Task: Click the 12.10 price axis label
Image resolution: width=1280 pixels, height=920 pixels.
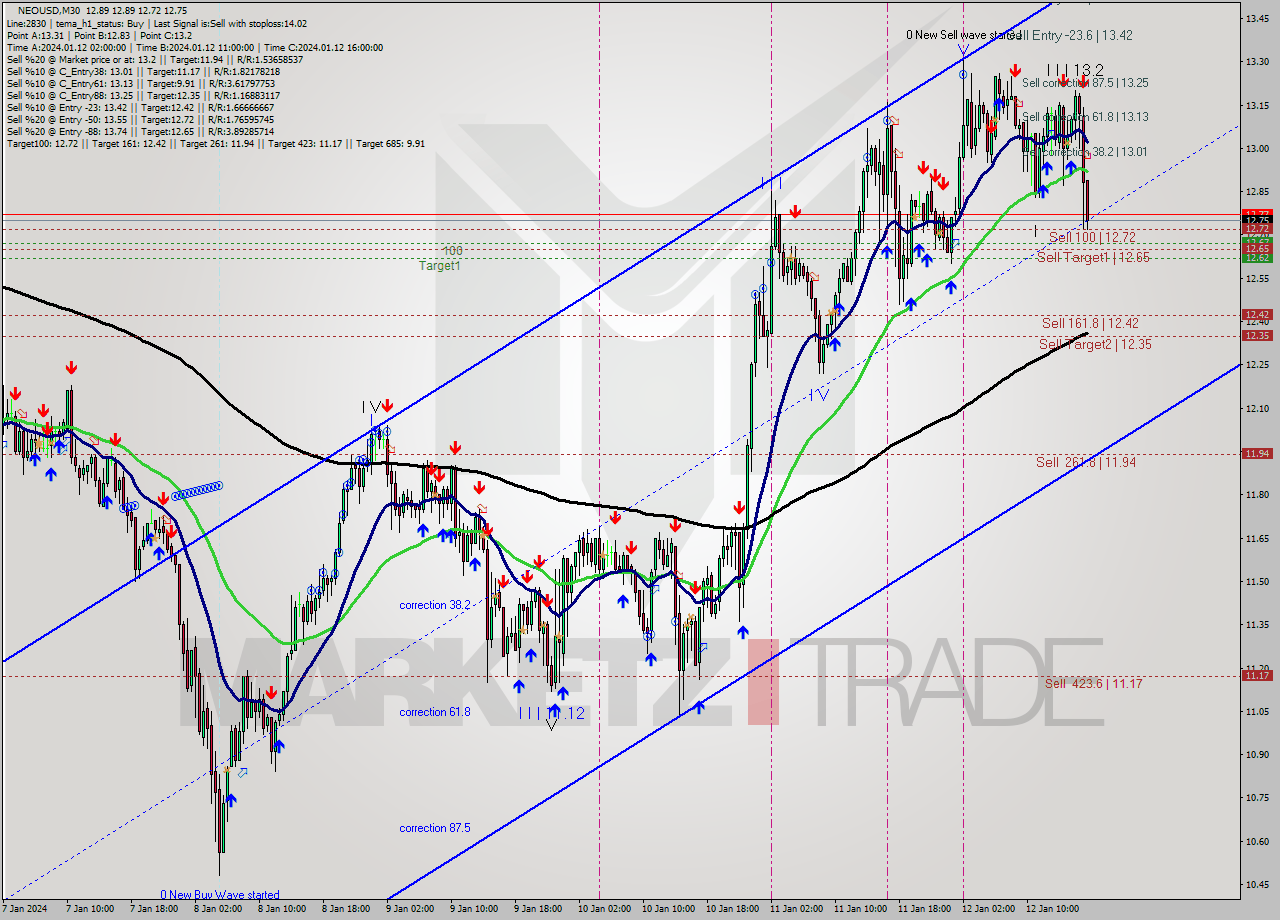Action: point(1257,408)
